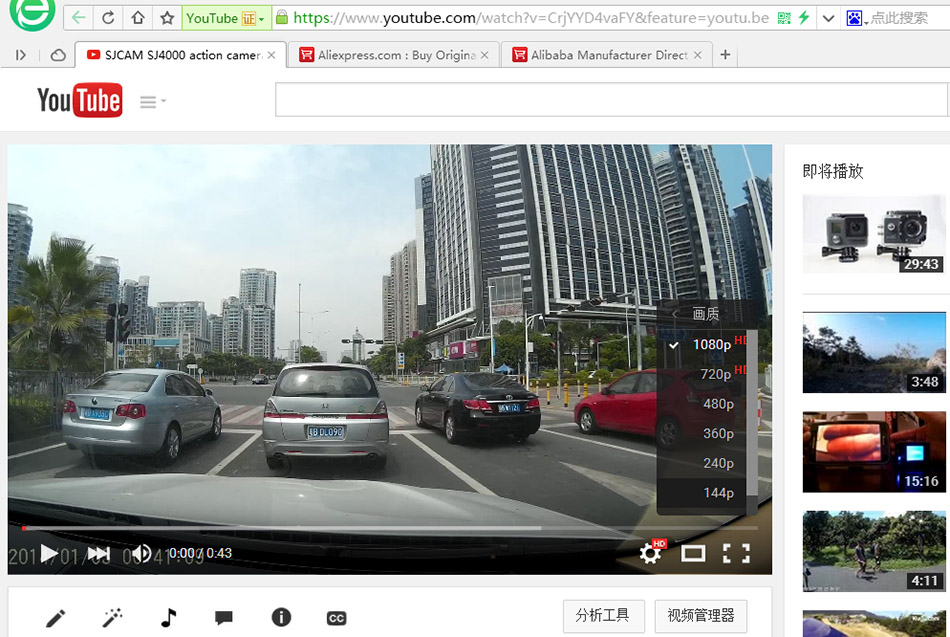Open the CC subtitles tool
This screenshot has width=950, height=637.
point(337,618)
